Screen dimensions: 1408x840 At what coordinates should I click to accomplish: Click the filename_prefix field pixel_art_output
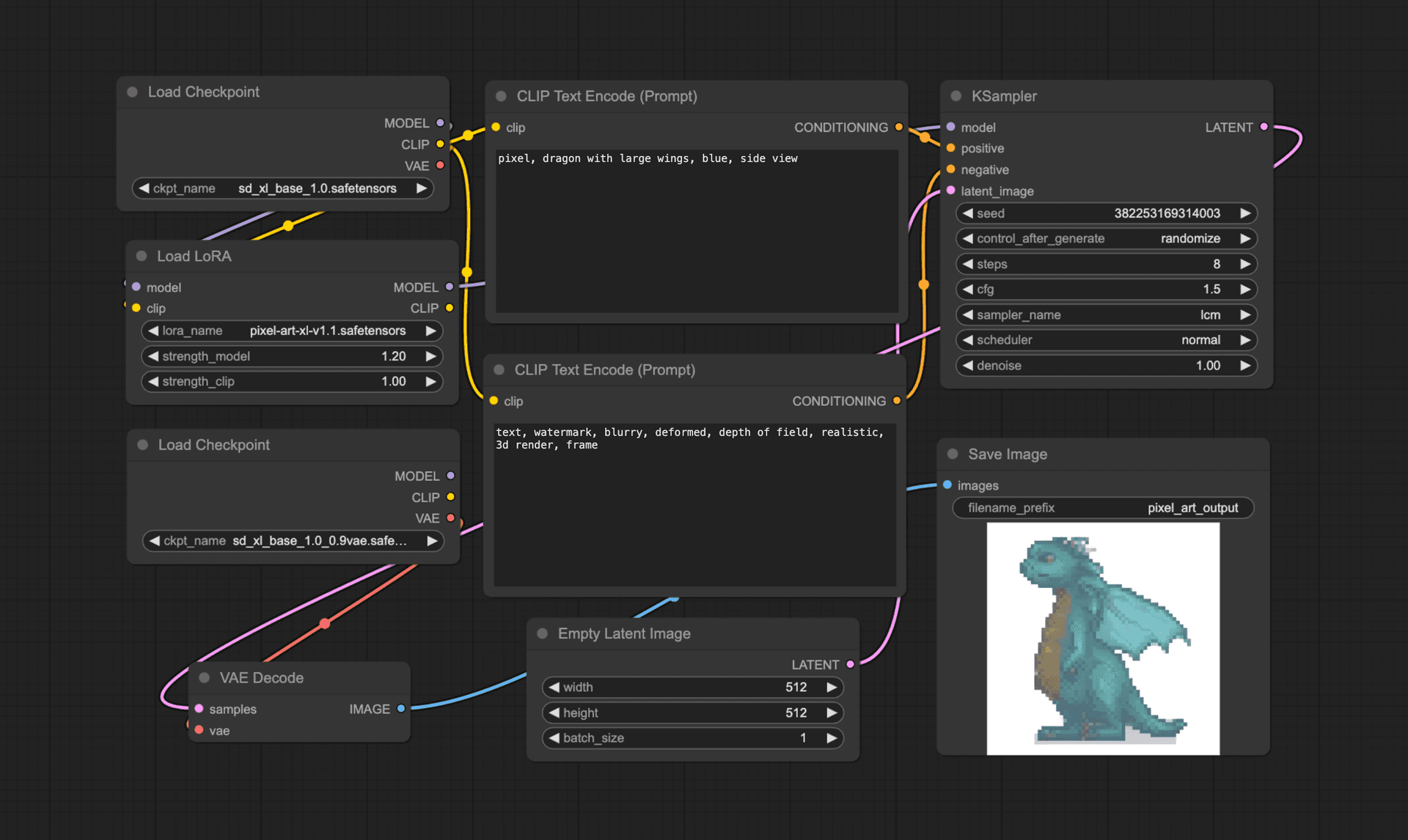(x=1103, y=508)
